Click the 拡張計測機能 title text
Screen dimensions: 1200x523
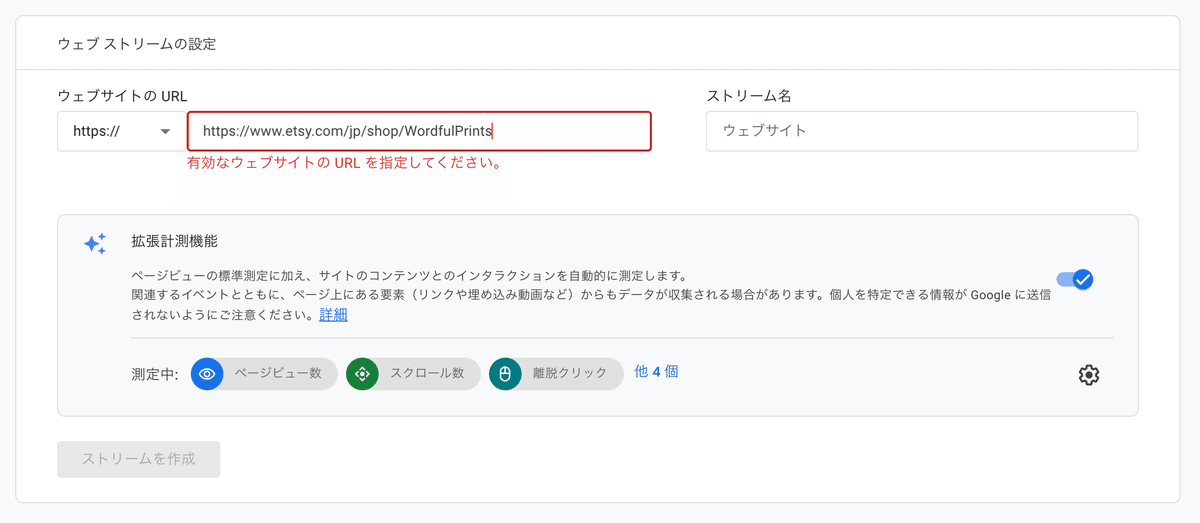[x=175, y=241]
